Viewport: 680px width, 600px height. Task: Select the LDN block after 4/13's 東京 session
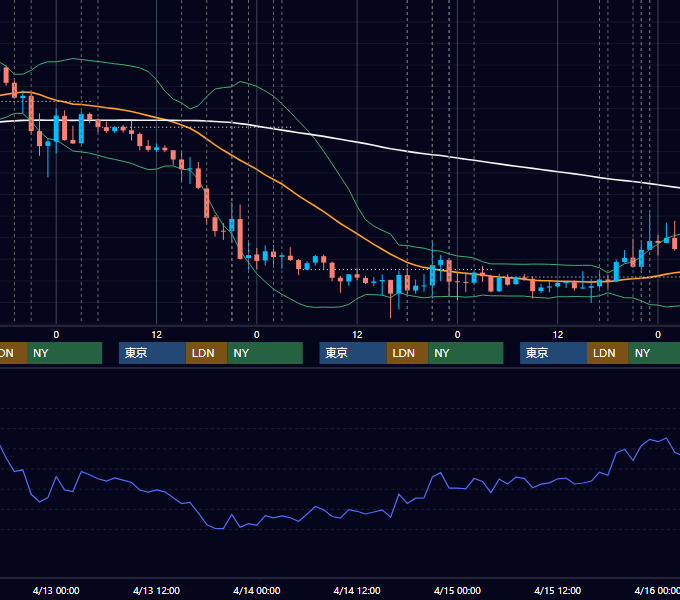206,353
